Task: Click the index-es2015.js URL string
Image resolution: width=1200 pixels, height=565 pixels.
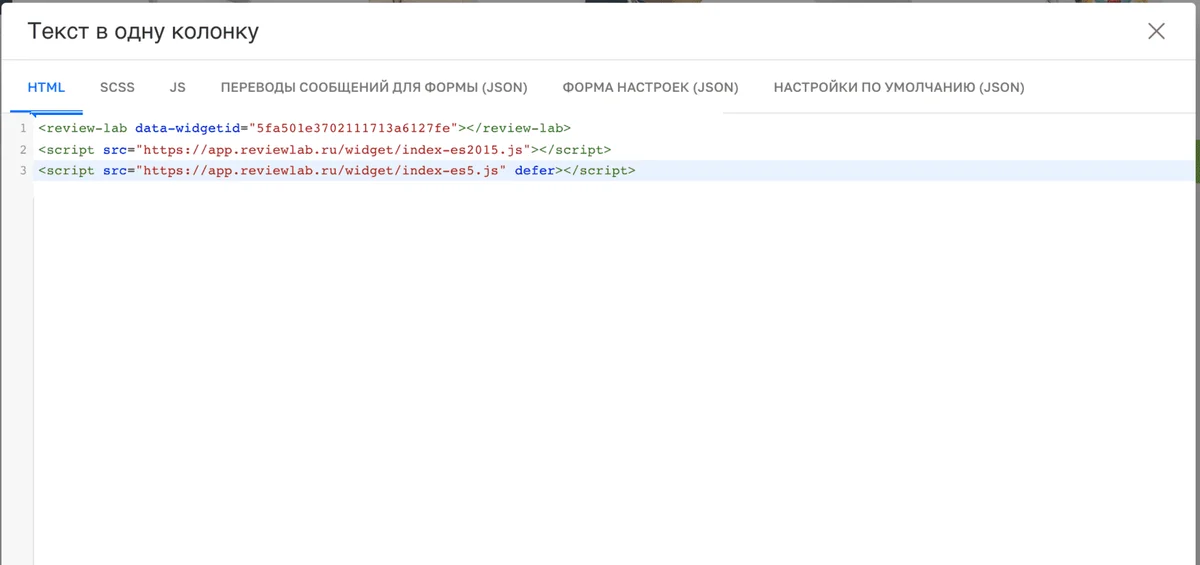Action: (x=333, y=149)
